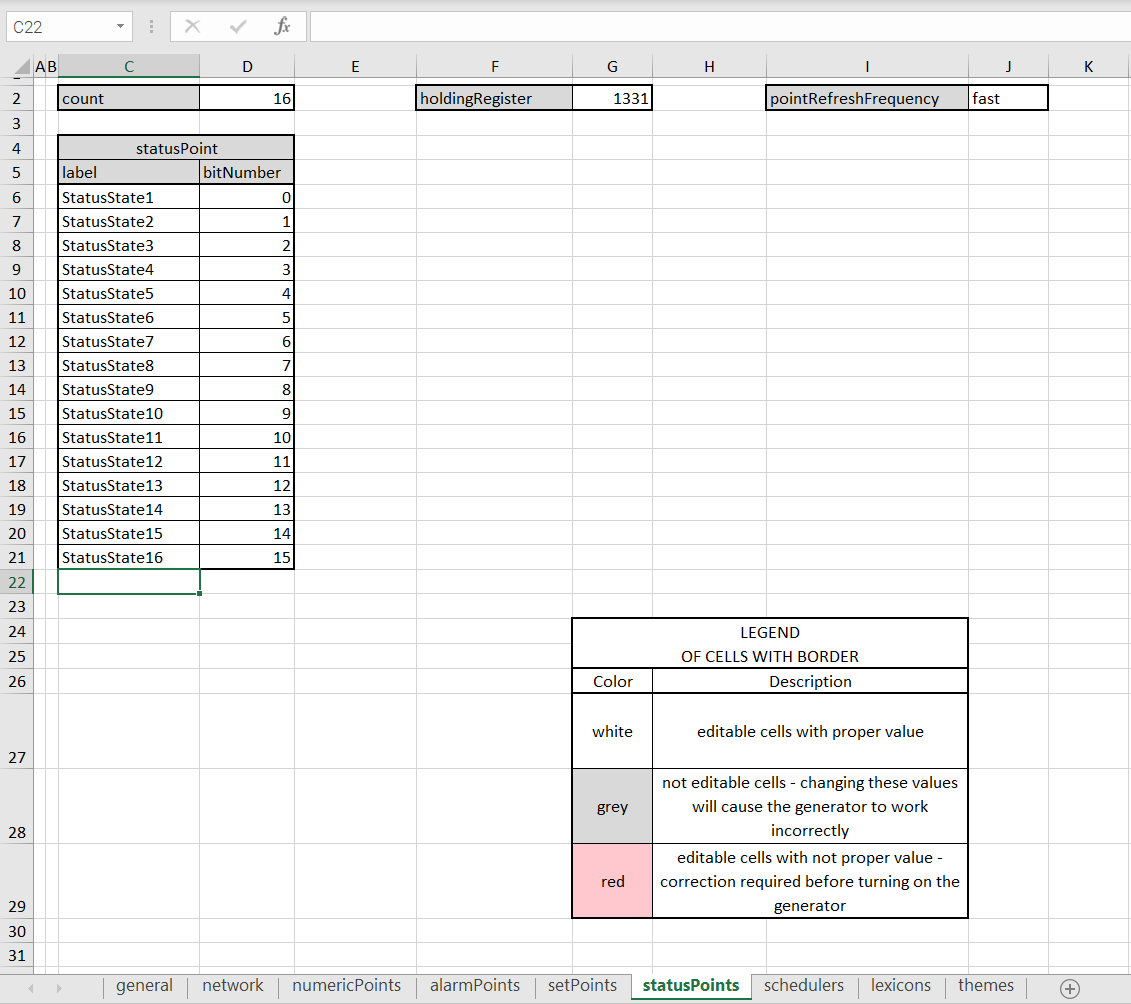Click the Enter checkmark icon in formula bar

238,27
